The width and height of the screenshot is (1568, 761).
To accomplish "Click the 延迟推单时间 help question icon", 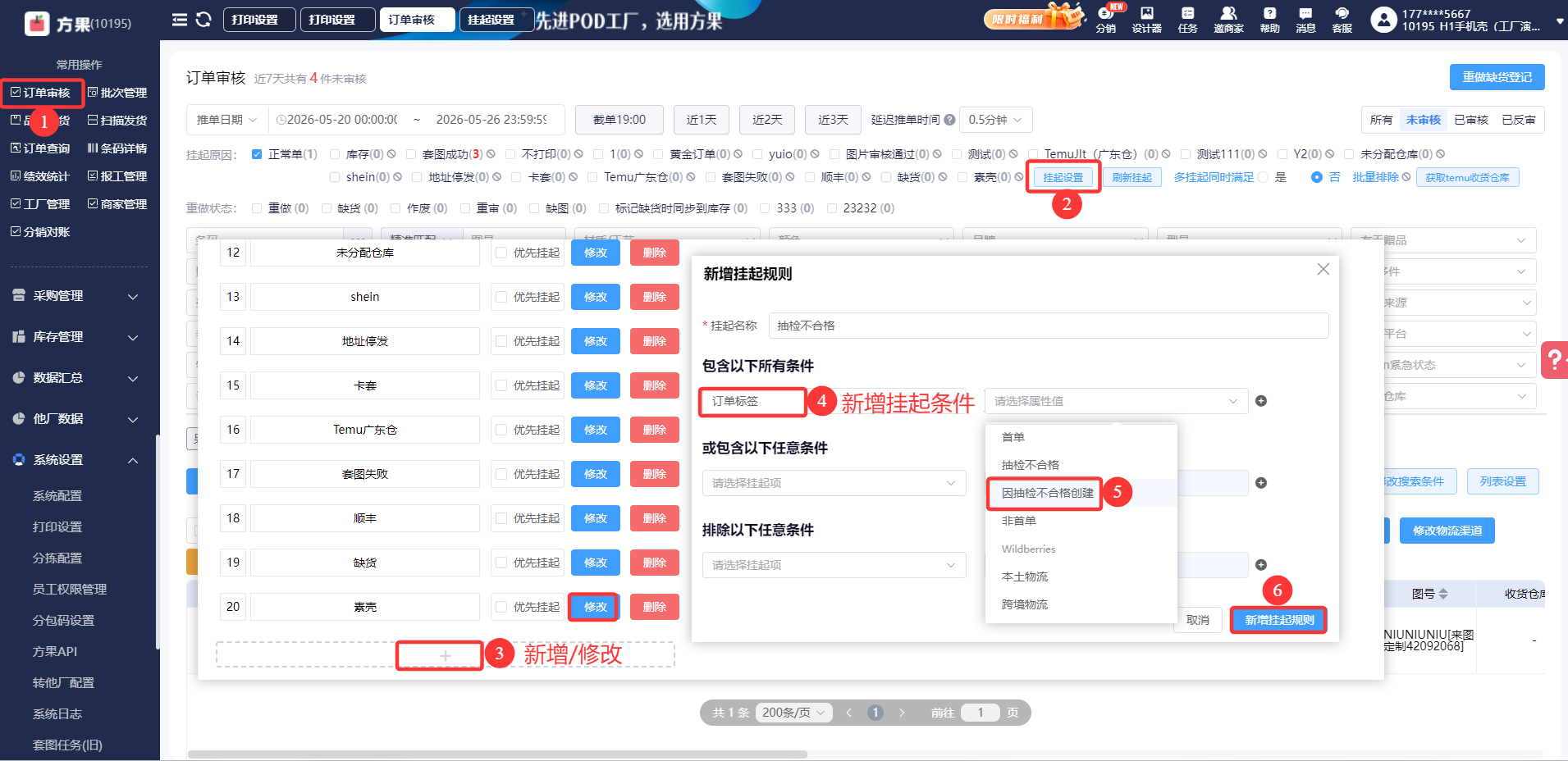I will [x=949, y=120].
